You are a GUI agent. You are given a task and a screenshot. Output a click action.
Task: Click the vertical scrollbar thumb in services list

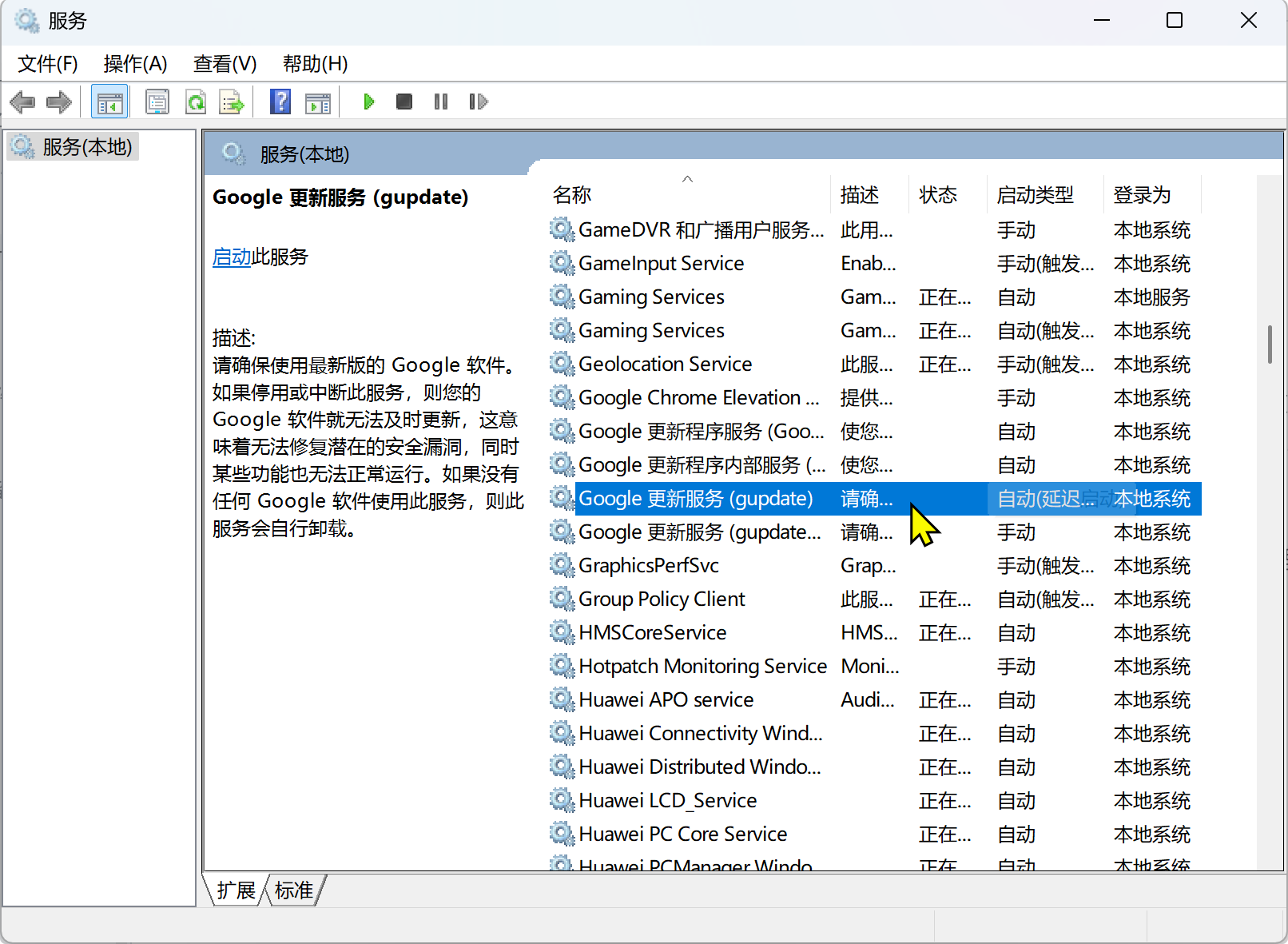pyautogui.click(x=1270, y=345)
